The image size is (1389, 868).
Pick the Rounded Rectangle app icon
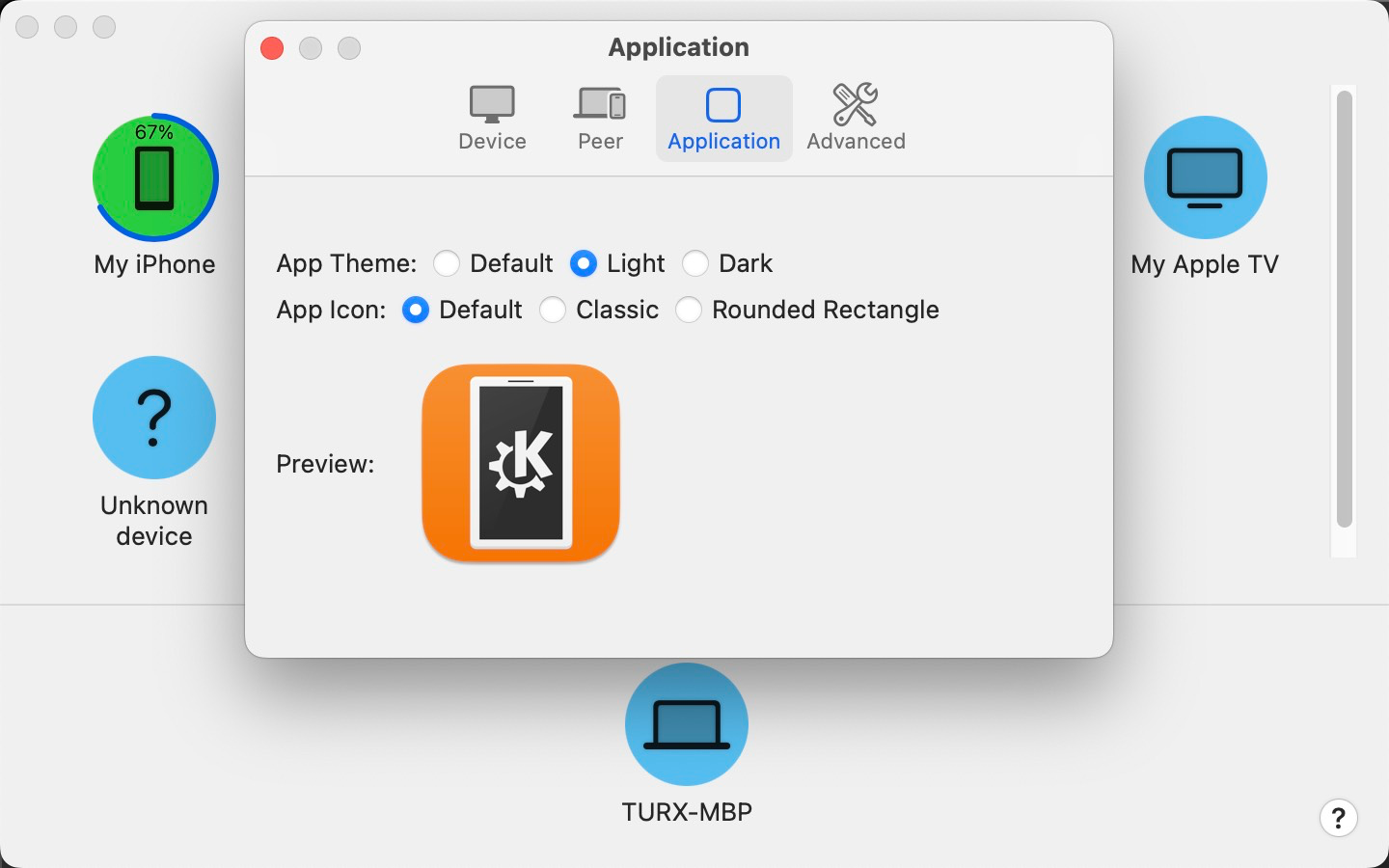pyautogui.click(x=689, y=310)
